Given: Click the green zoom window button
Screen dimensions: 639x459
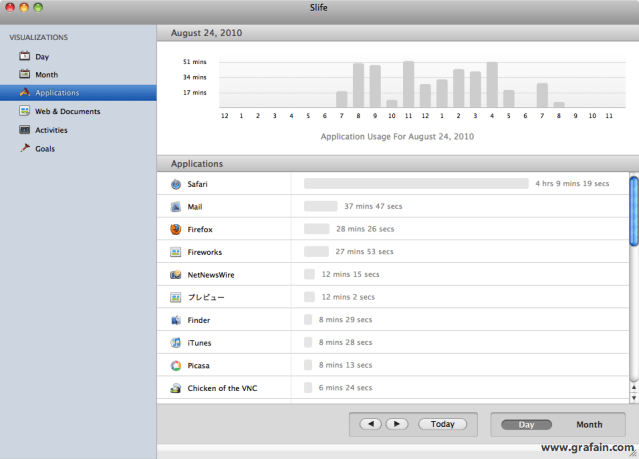Looking at the screenshot, I should (38, 7).
